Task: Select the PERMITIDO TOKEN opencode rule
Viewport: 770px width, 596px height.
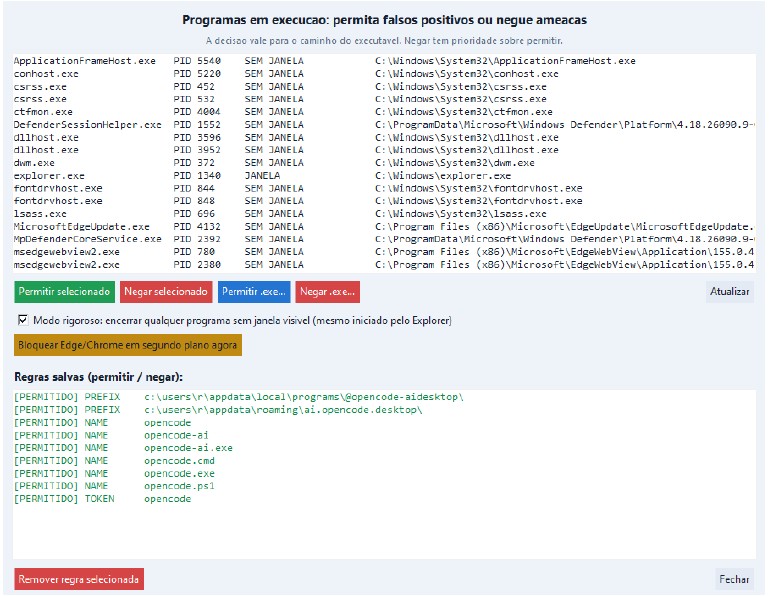Action: [384, 499]
